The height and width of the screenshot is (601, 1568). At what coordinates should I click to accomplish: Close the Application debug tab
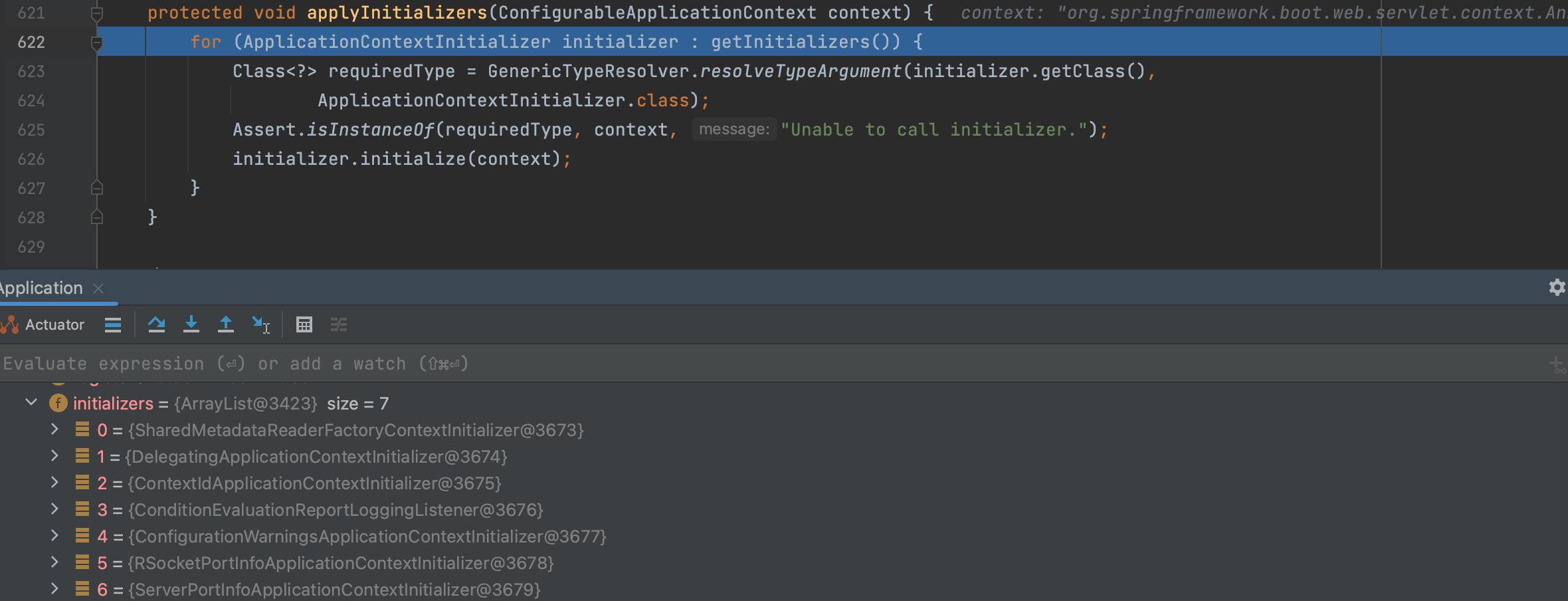98,288
